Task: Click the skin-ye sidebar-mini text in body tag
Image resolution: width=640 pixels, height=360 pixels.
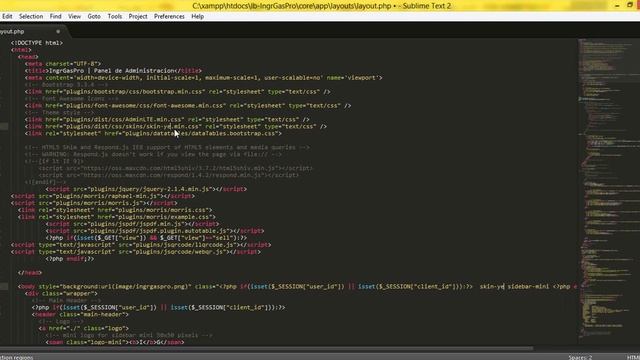Action: [x=514, y=287]
